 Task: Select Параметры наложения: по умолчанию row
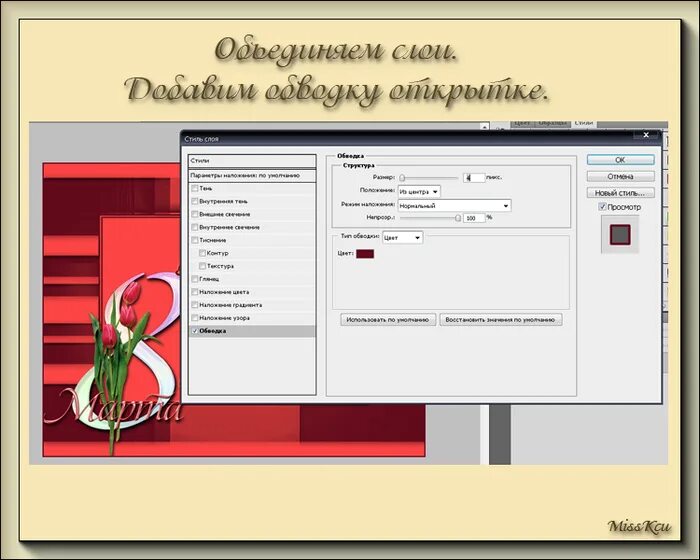[252, 176]
